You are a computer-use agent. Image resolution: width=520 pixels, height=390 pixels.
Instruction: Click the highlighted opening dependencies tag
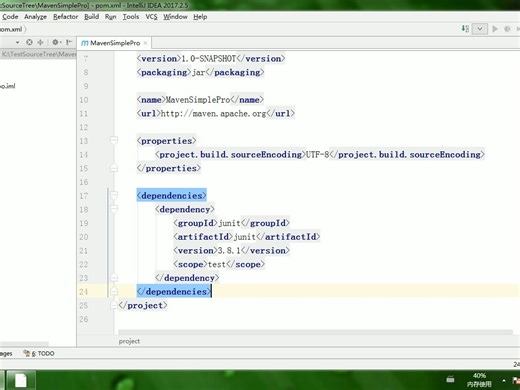[x=172, y=196]
